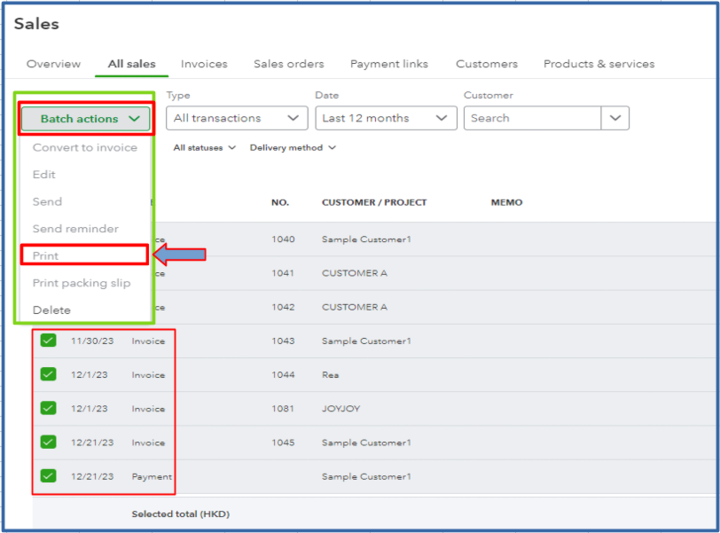Select Send in batch actions menu
This screenshot has height=533, width=720.
(x=47, y=202)
